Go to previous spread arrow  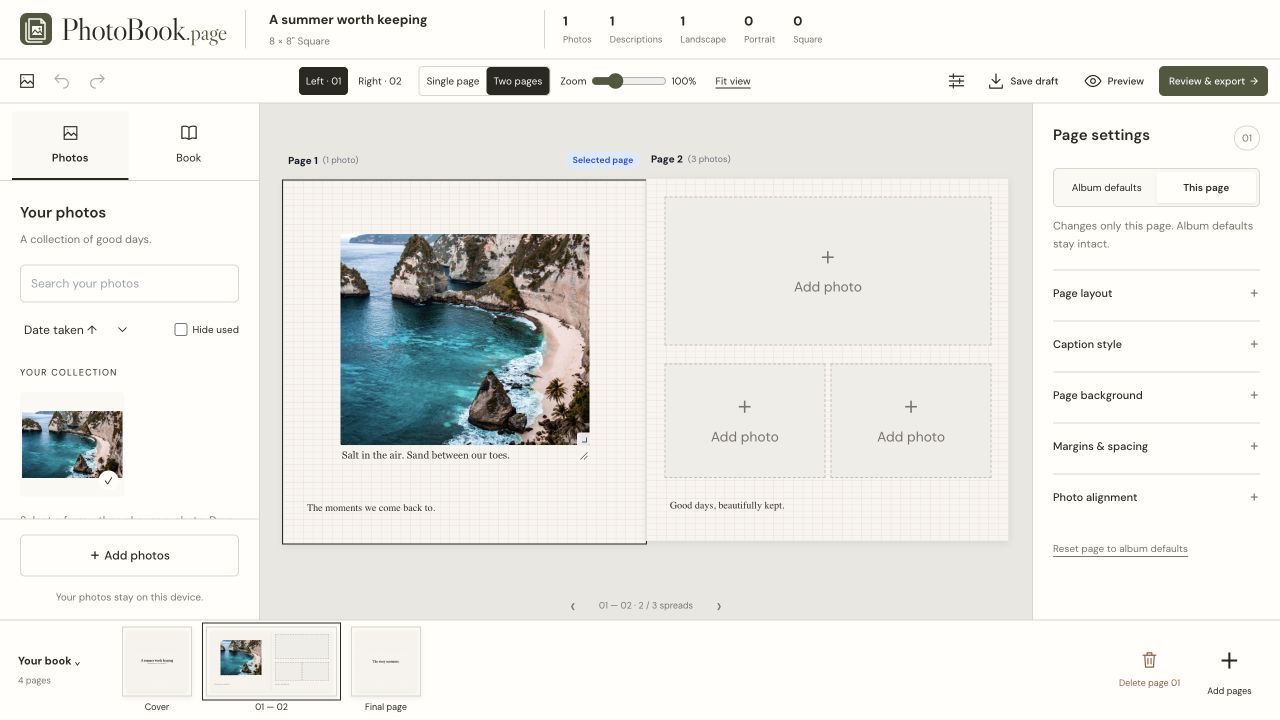click(573, 606)
